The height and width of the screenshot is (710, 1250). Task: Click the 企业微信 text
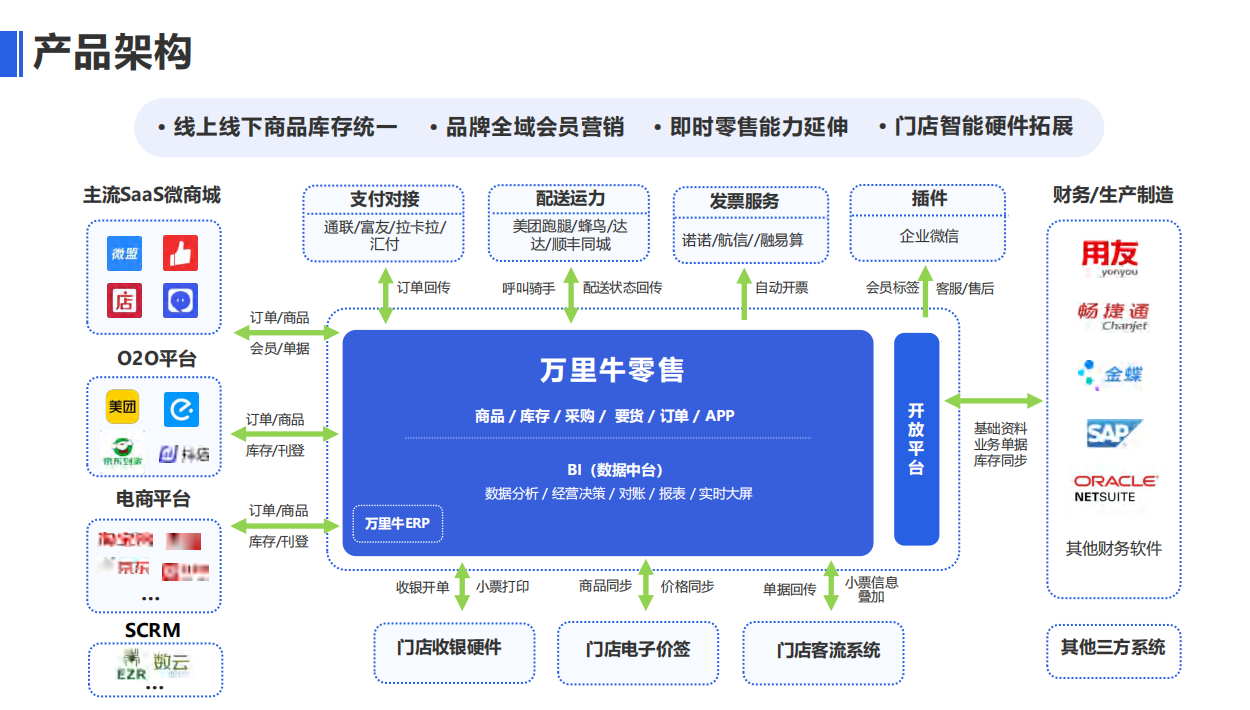929,236
